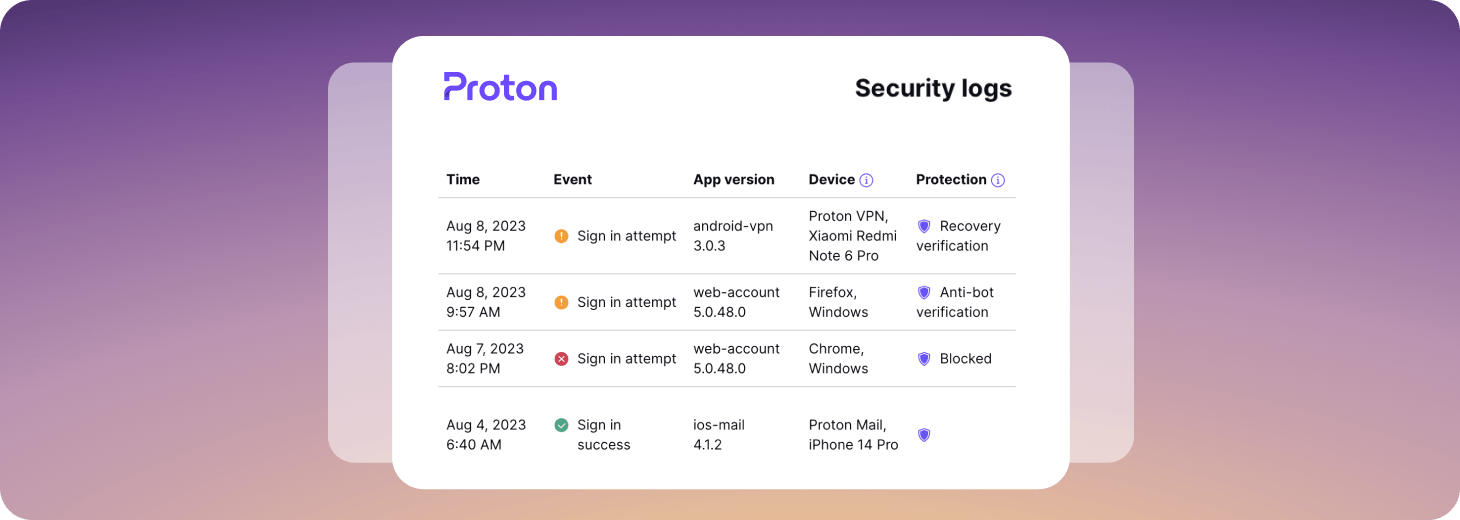
Task: Select the App version column header
Action: (x=734, y=180)
